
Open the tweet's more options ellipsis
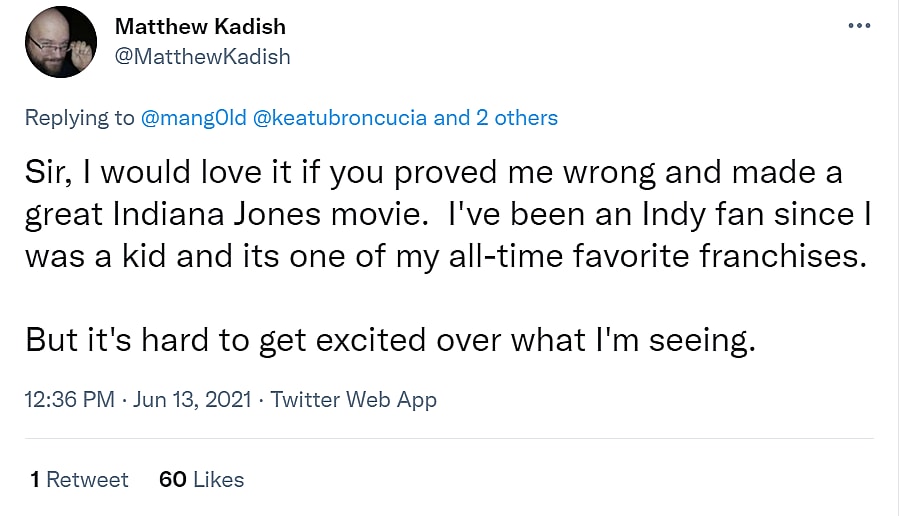pos(859,26)
